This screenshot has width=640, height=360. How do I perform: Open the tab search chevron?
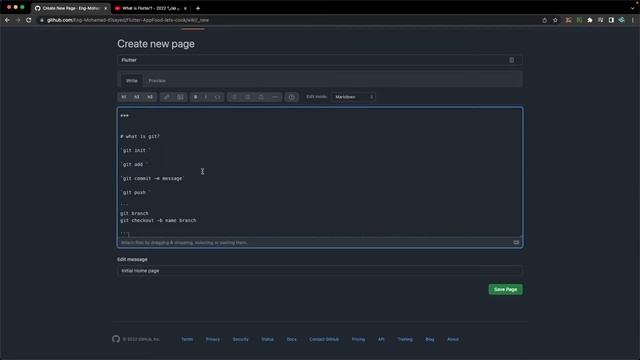[632, 8]
